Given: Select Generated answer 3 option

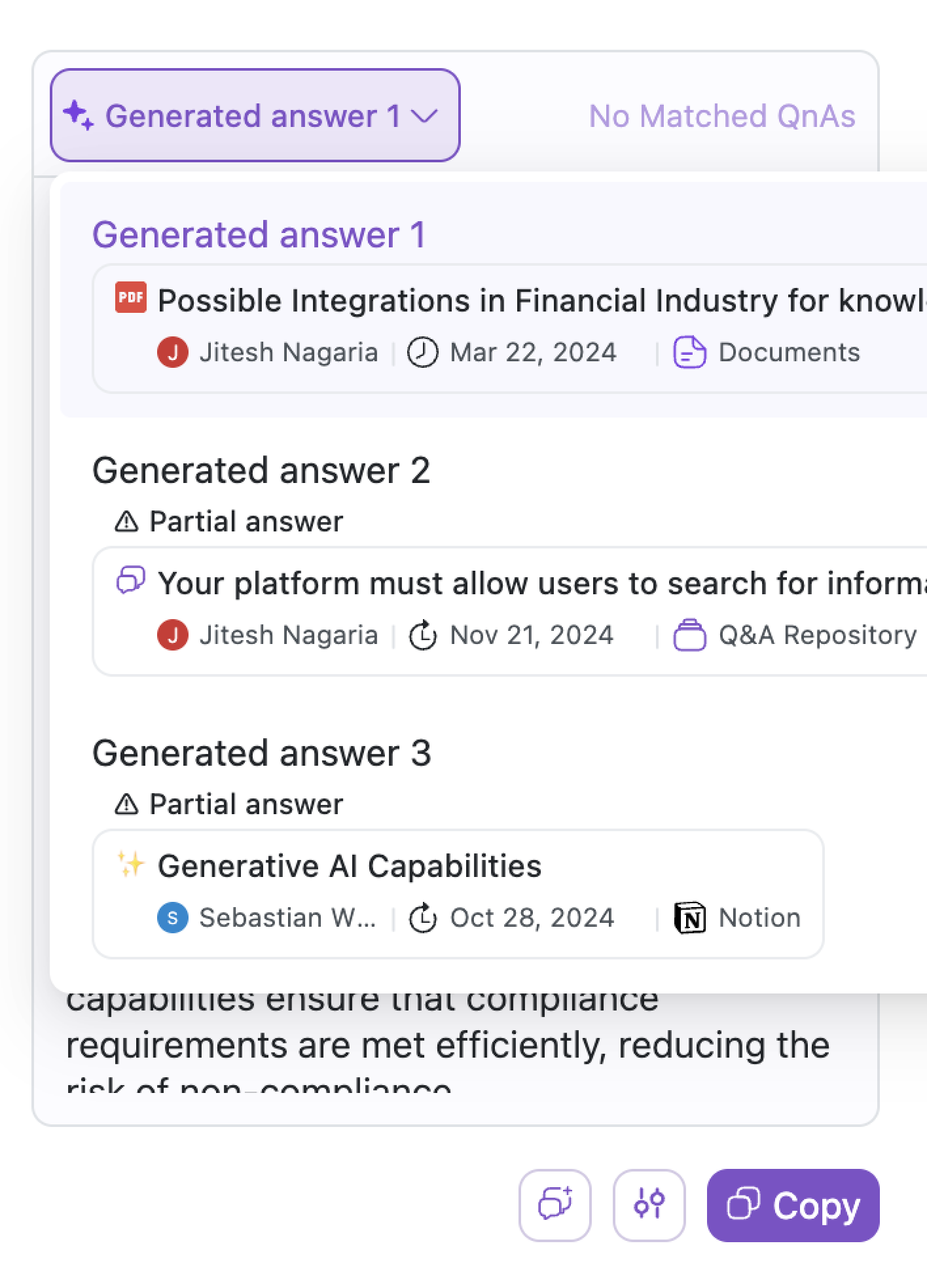Looking at the screenshot, I should point(261,753).
